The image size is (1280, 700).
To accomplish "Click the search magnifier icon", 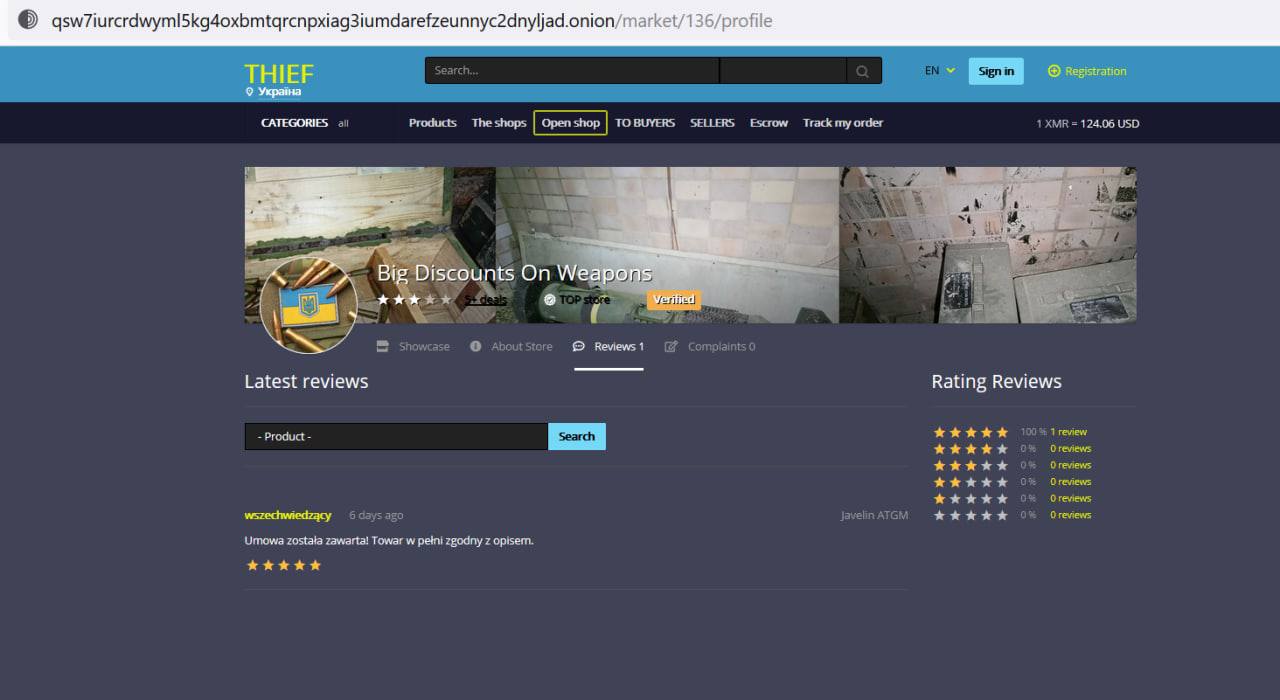I will tap(863, 71).
